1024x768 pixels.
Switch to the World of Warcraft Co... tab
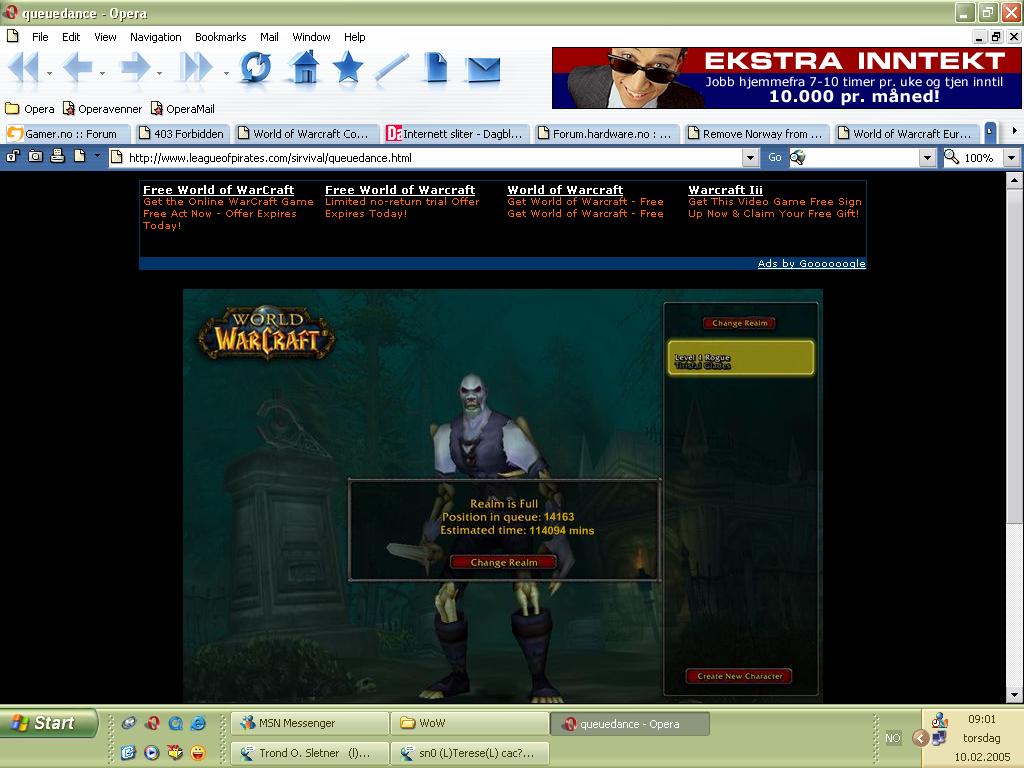[x=307, y=133]
